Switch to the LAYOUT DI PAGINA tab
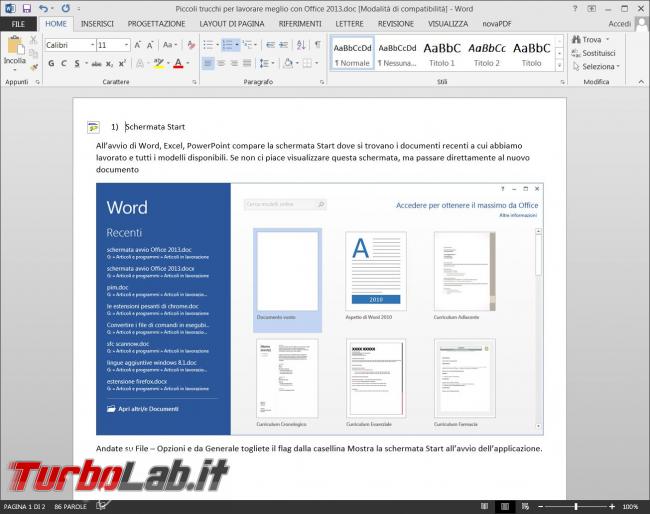This screenshot has width=650, height=514. click(x=232, y=24)
